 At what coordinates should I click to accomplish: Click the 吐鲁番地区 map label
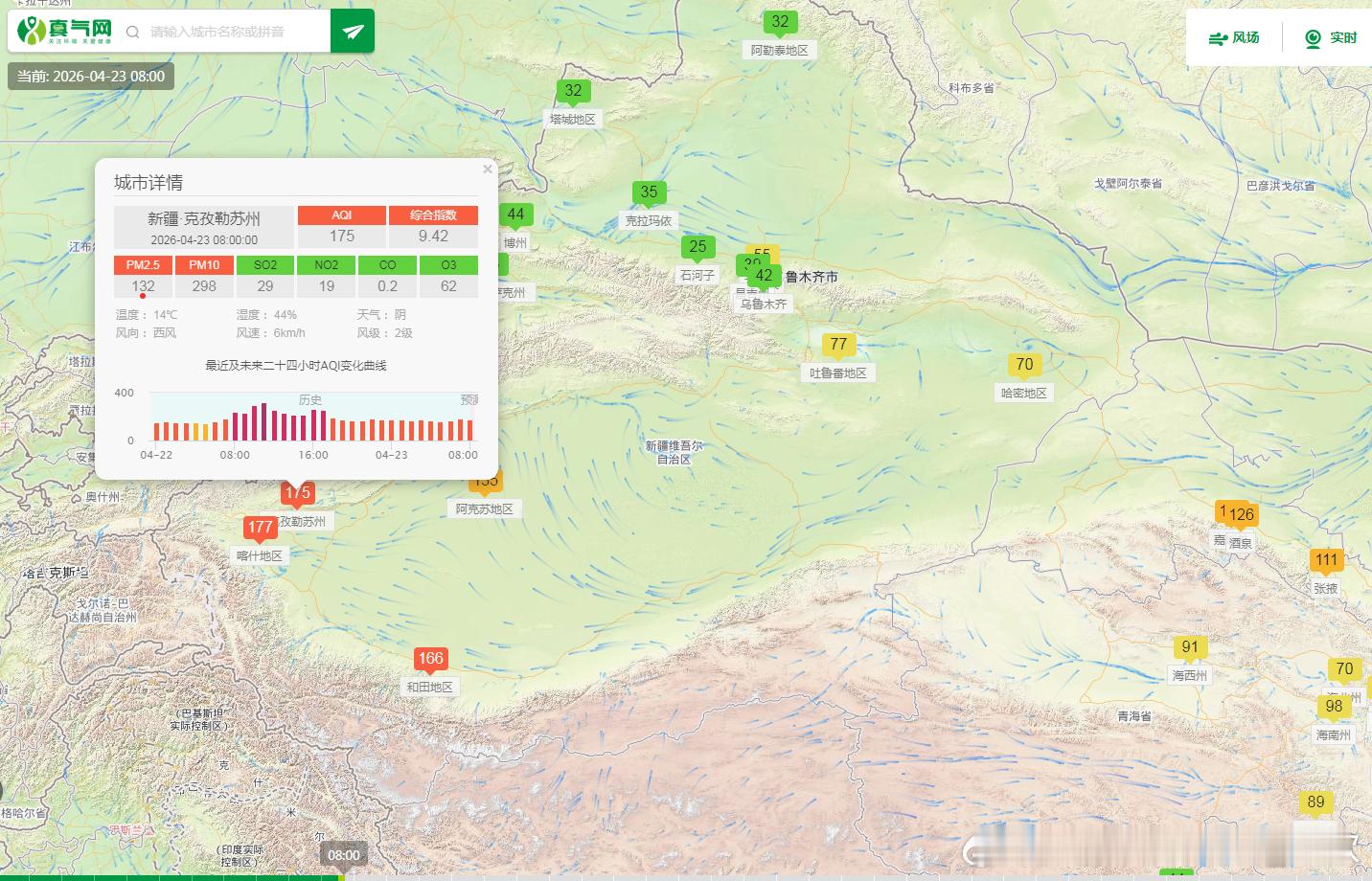pyautogui.click(x=838, y=373)
